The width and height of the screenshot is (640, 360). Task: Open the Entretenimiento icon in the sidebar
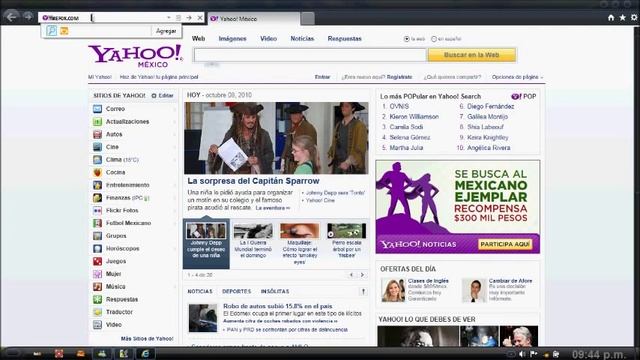(x=97, y=185)
